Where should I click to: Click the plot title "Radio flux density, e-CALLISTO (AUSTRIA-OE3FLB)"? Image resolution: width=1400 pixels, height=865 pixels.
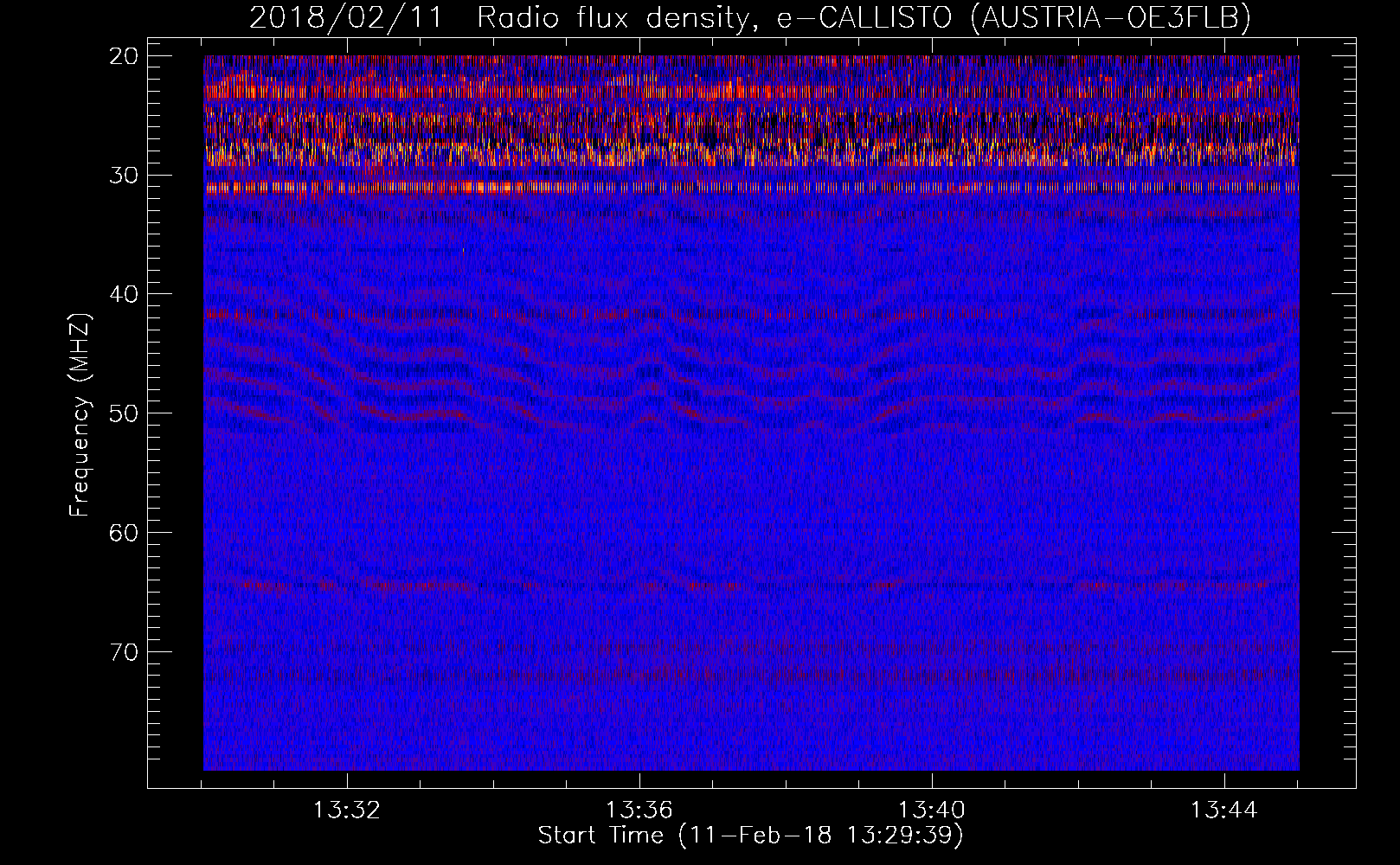[864, 17]
